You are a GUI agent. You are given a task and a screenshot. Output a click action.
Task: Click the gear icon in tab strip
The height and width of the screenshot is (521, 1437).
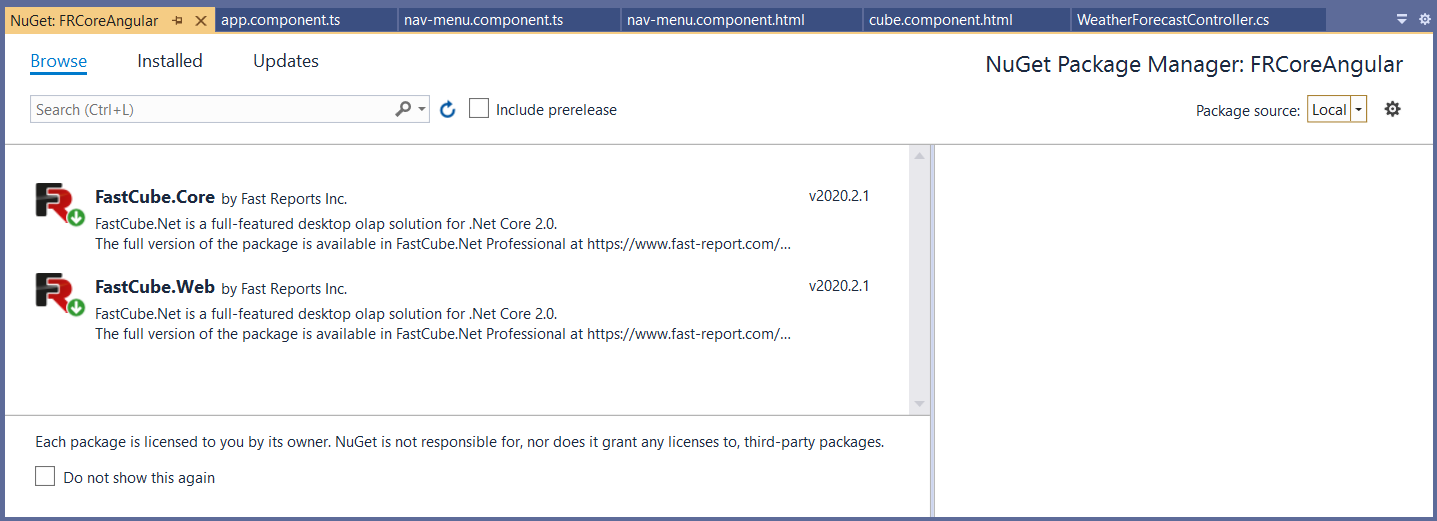tap(1425, 19)
